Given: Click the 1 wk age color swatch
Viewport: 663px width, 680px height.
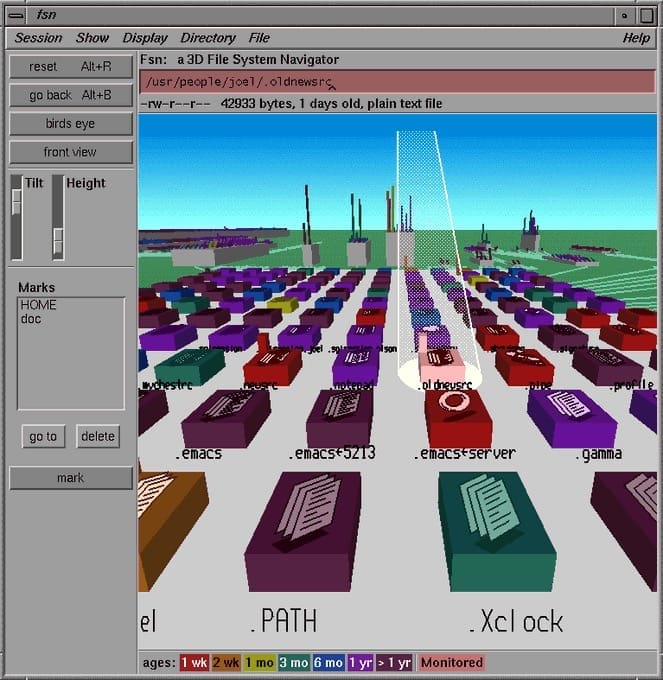Looking at the screenshot, I should coord(193,662).
